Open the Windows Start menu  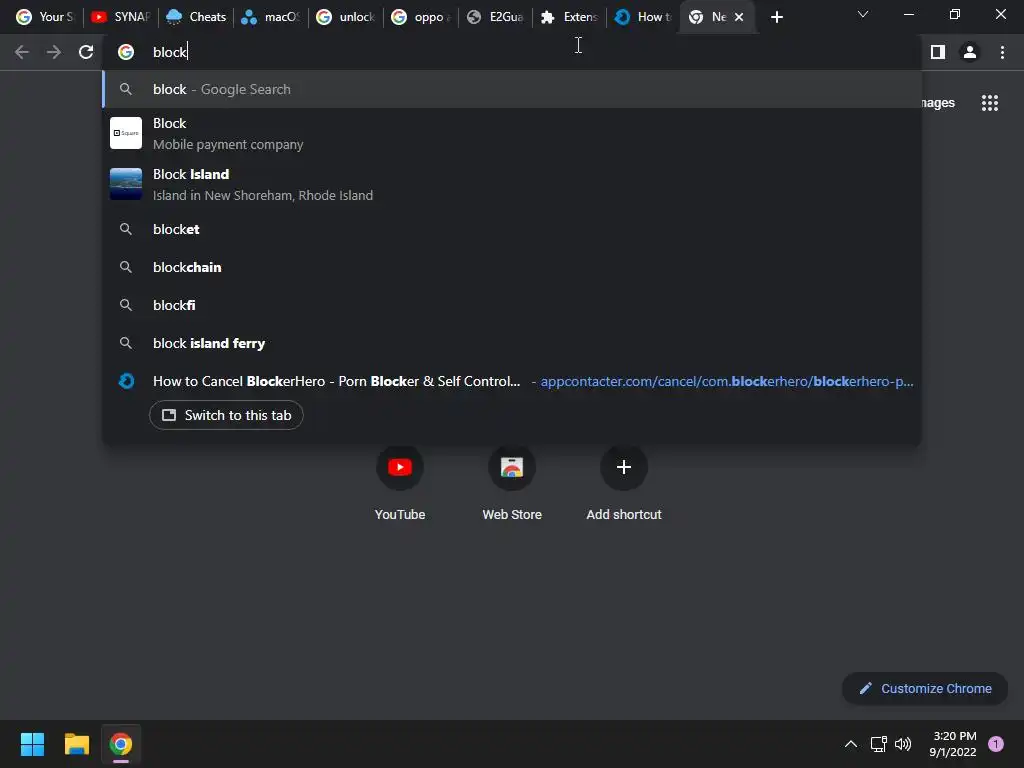32,744
